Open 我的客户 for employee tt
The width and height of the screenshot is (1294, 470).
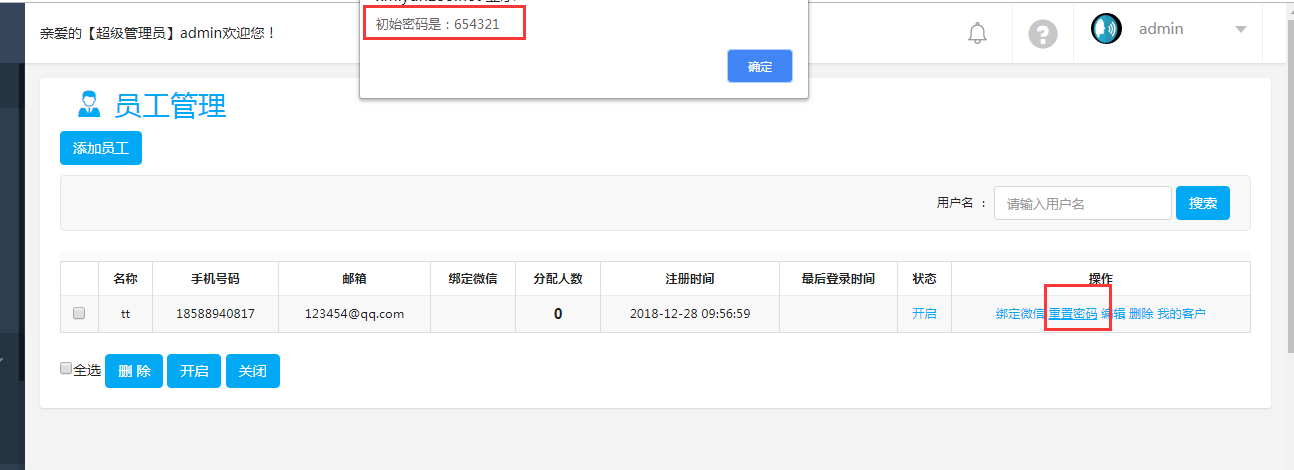1181,314
